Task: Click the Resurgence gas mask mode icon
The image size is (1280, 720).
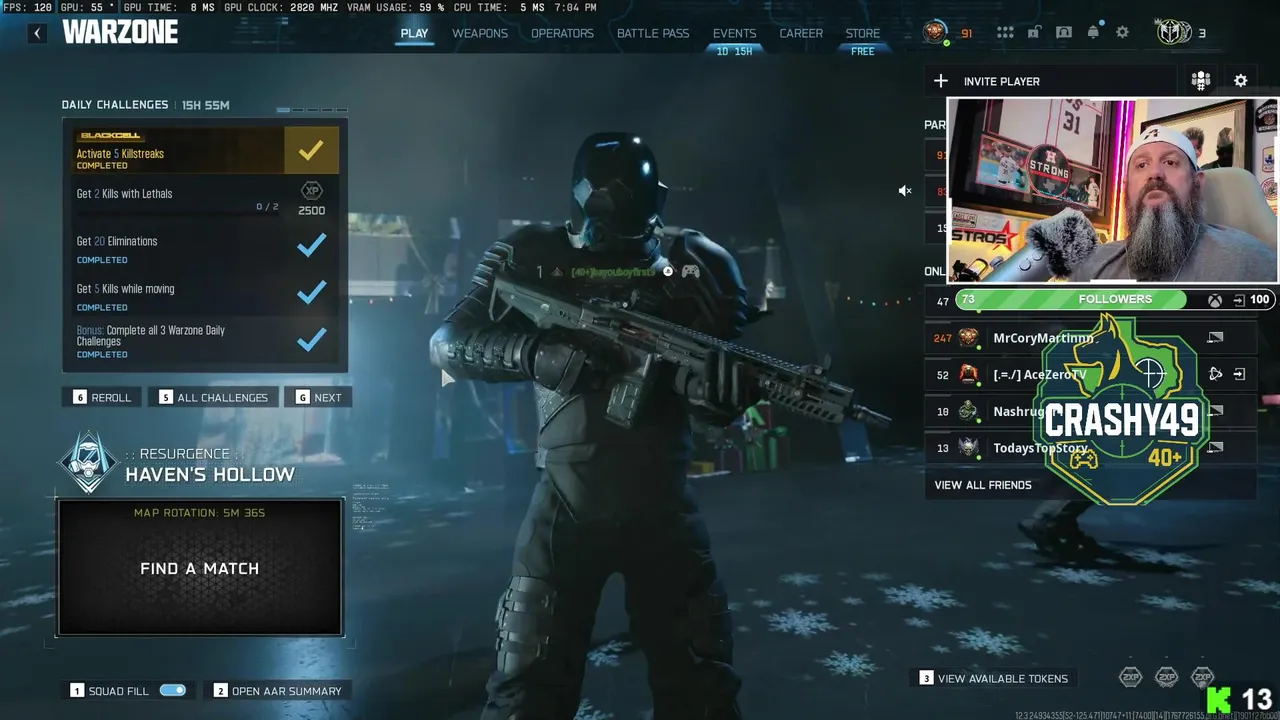Action: coord(88,463)
